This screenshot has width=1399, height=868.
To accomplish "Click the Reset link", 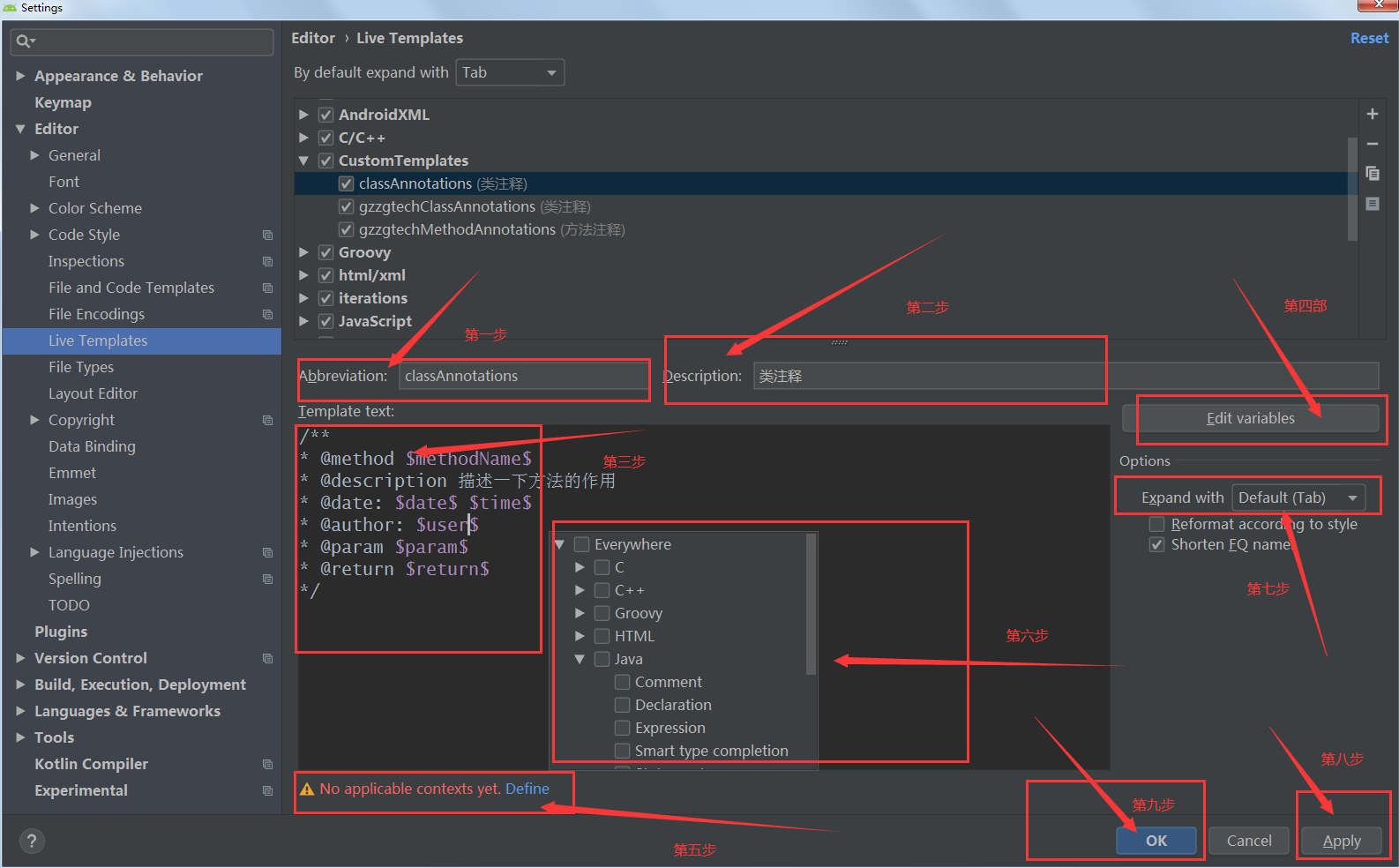I will click(1369, 38).
